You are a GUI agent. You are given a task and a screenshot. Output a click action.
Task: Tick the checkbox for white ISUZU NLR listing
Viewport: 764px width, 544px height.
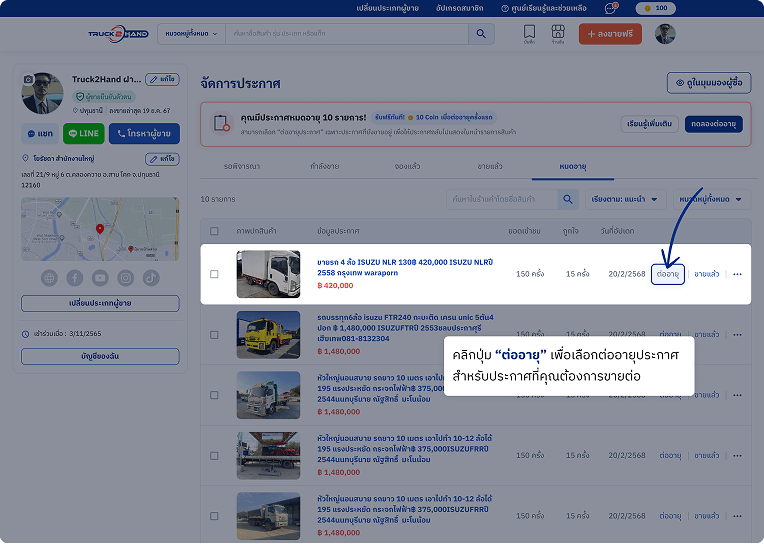214,274
